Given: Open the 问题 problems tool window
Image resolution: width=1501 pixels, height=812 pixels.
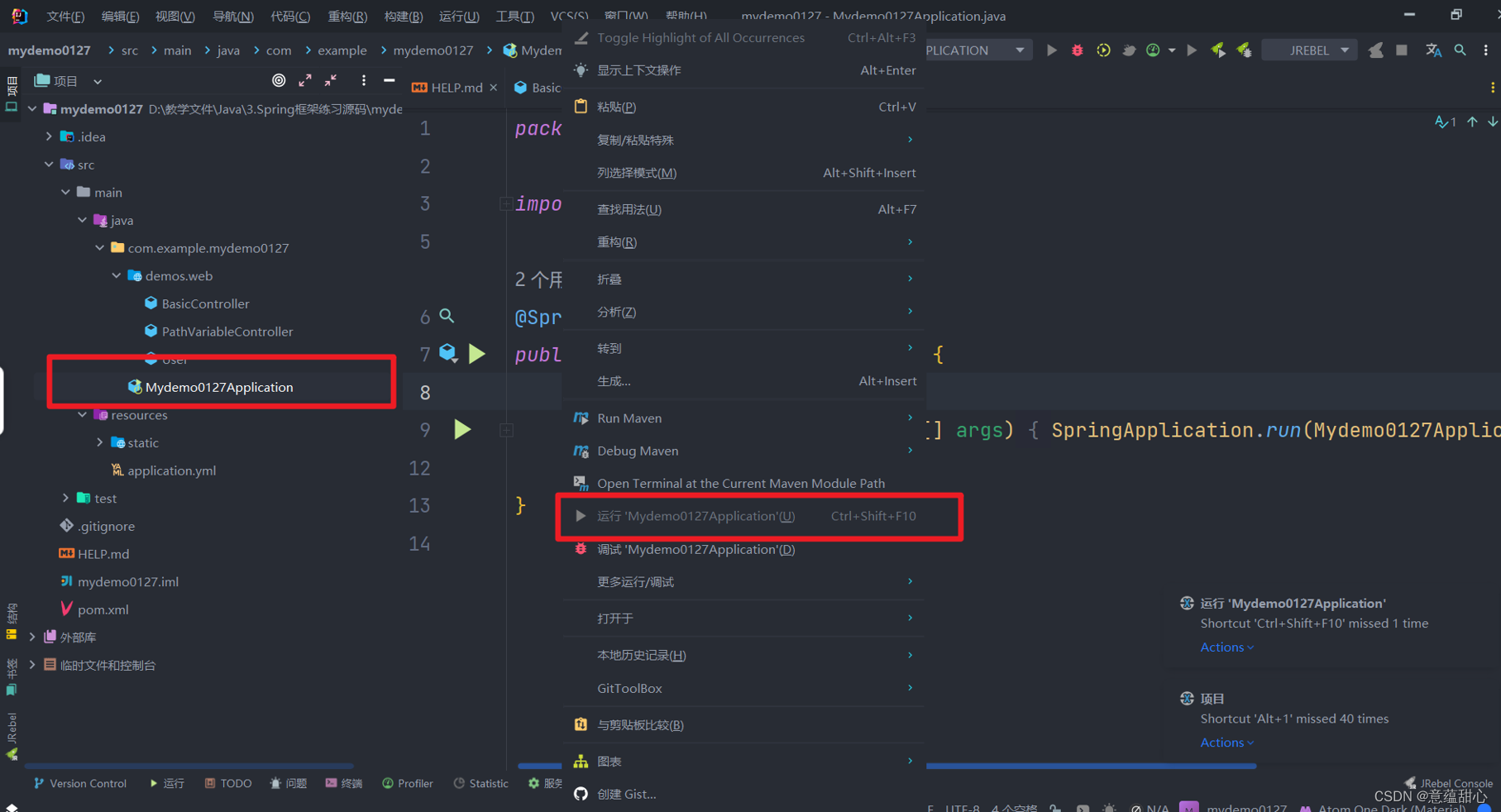Looking at the screenshot, I should pyautogui.click(x=289, y=783).
